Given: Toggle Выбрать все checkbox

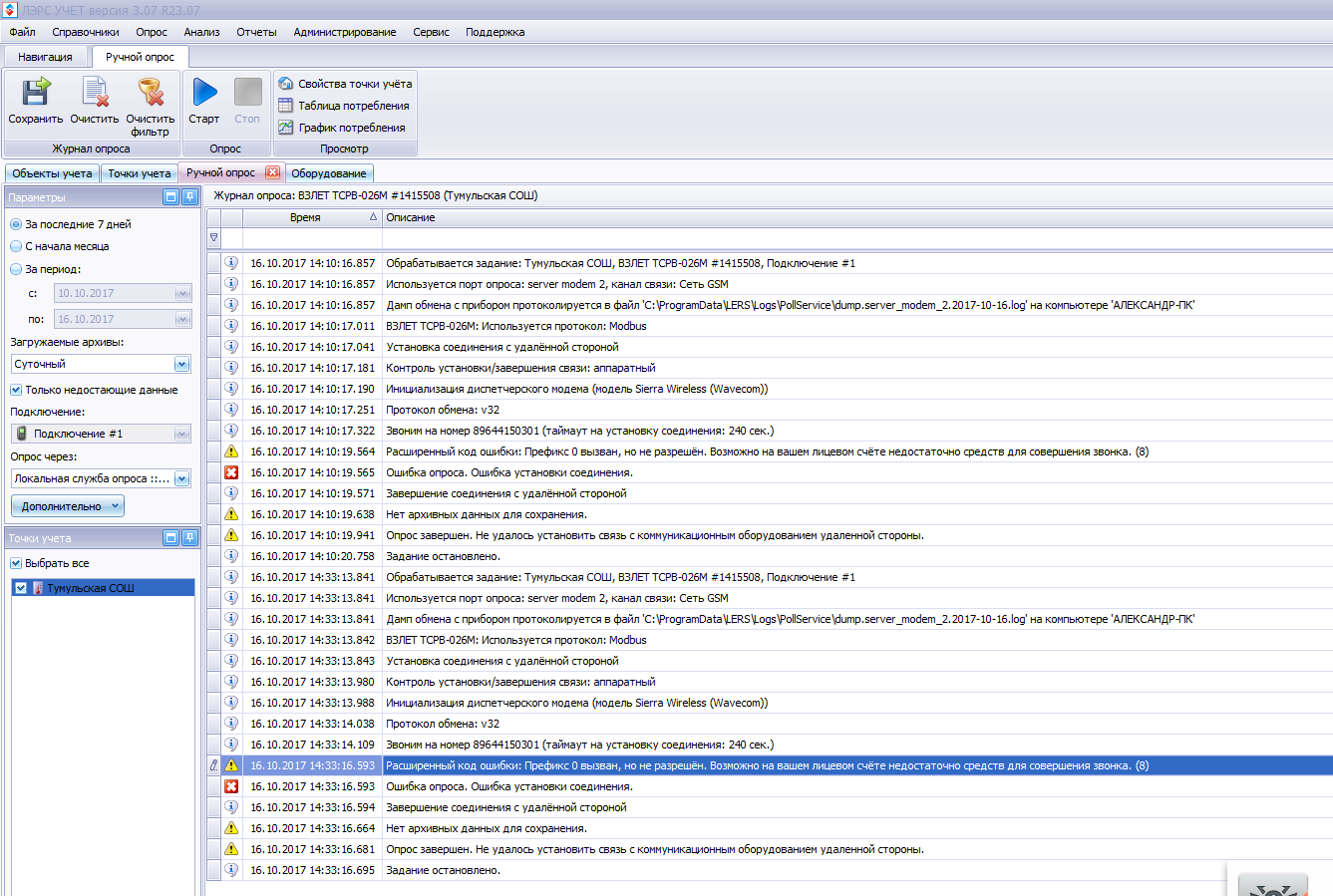Looking at the screenshot, I should 16,563.
